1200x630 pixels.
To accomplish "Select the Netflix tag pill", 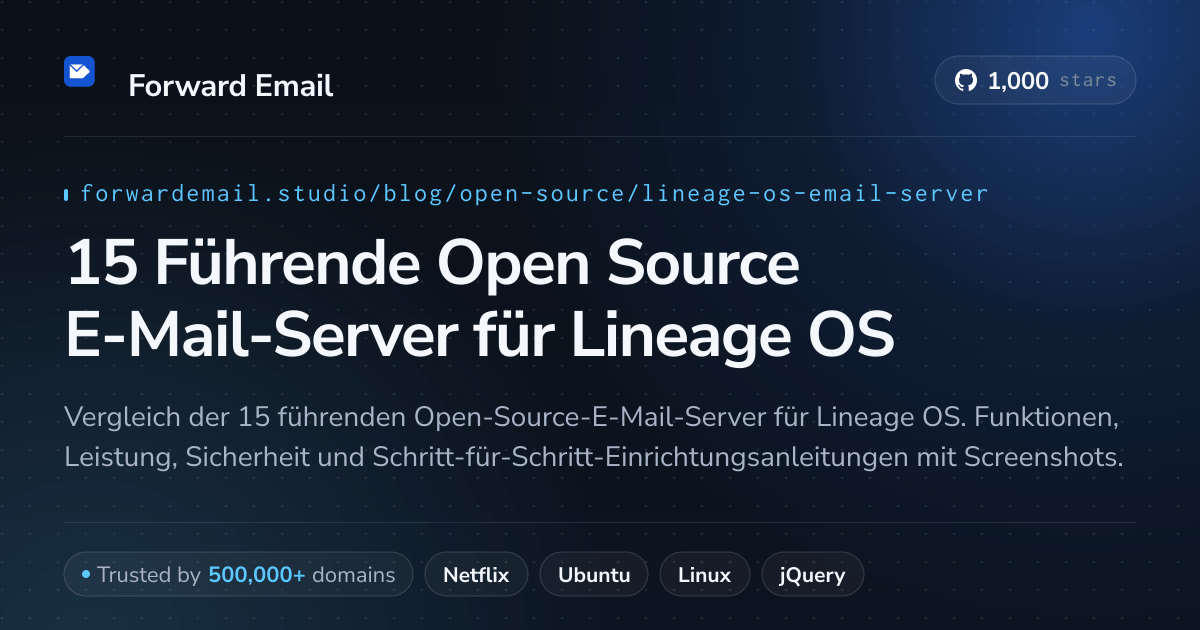I will (x=477, y=575).
